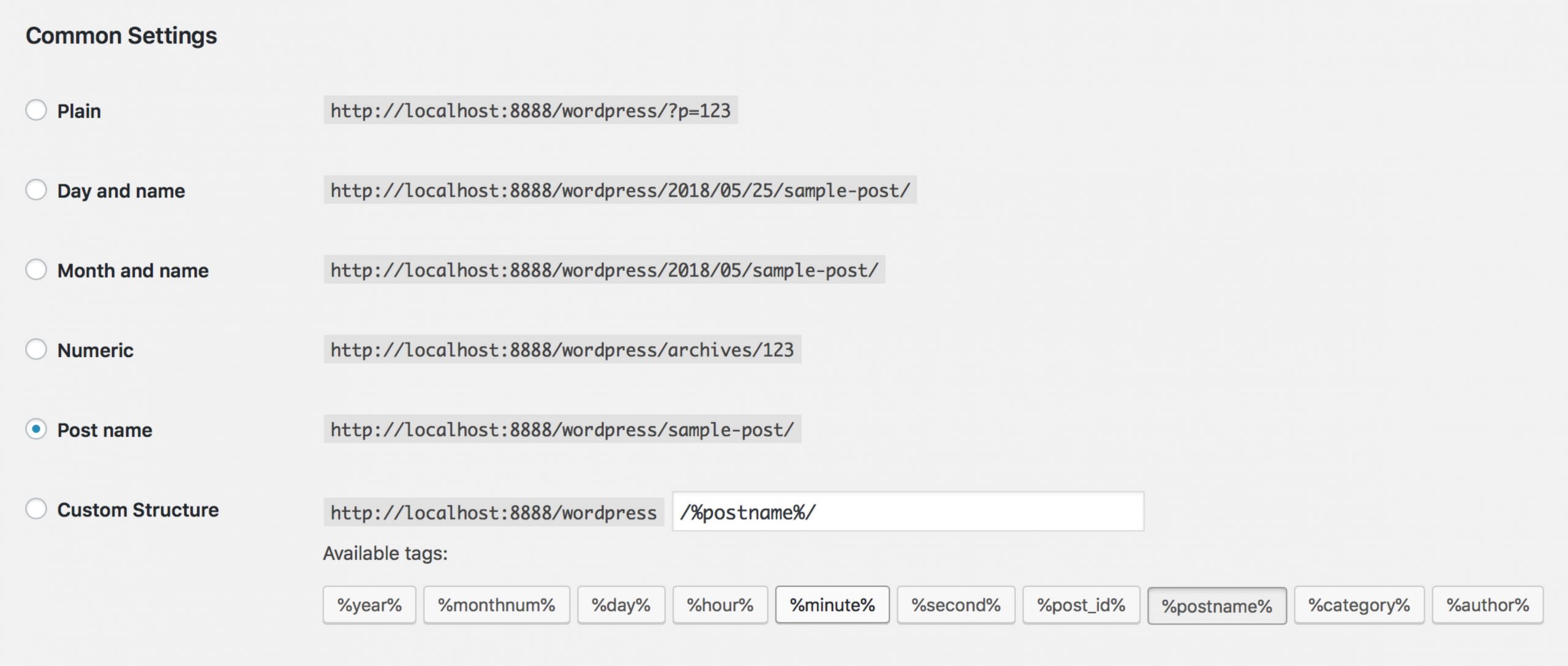Click the %minute% tag button
Viewport: 1568px width, 666px height.
point(832,605)
